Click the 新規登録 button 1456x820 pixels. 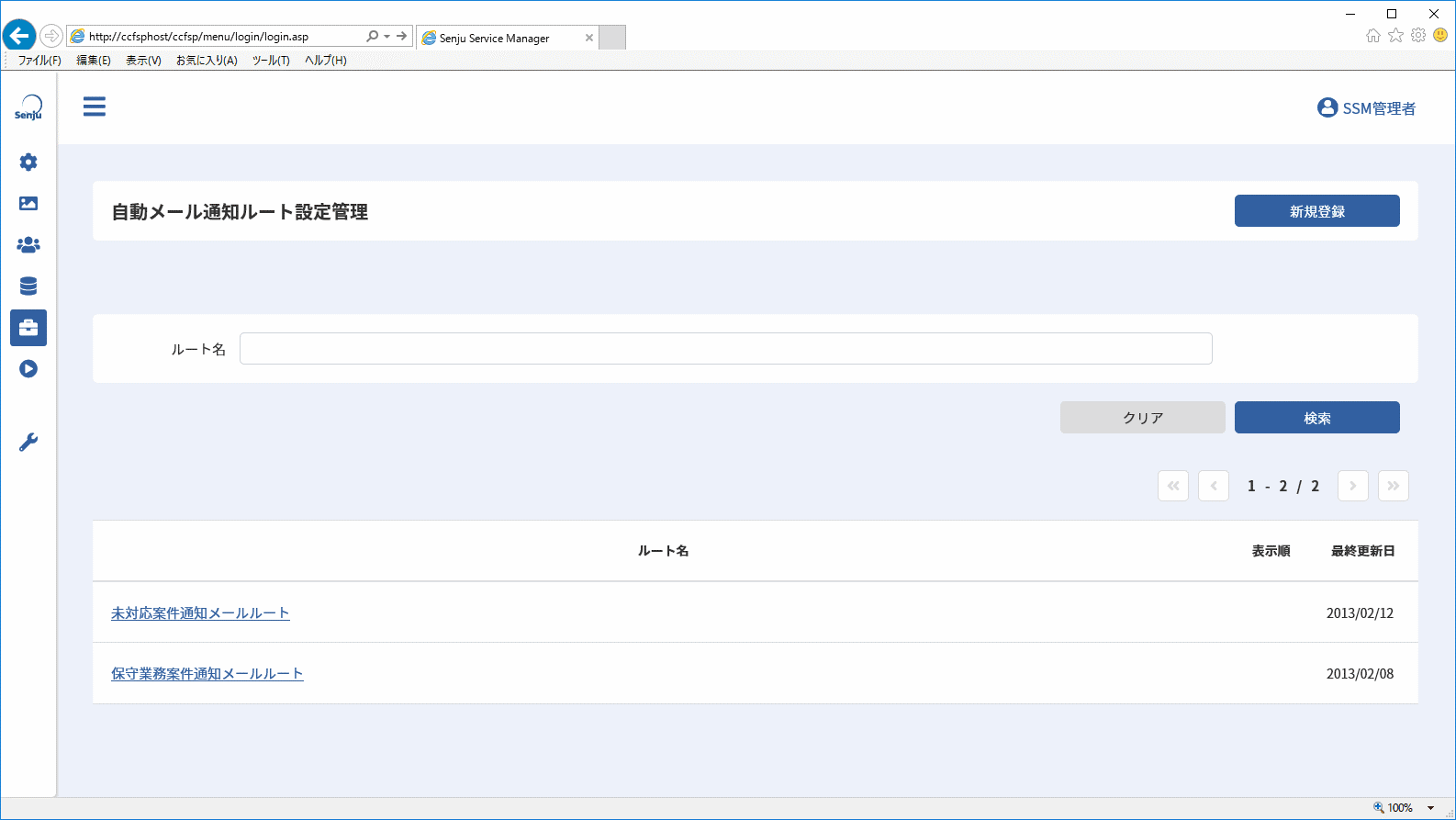[1316, 211]
